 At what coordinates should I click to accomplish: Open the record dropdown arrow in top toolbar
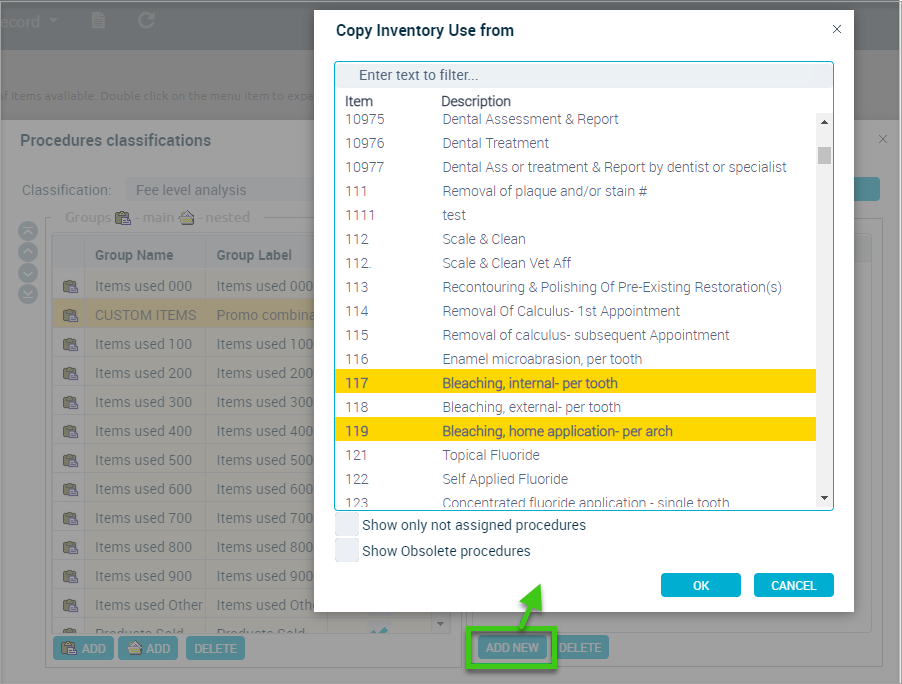coord(53,21)
